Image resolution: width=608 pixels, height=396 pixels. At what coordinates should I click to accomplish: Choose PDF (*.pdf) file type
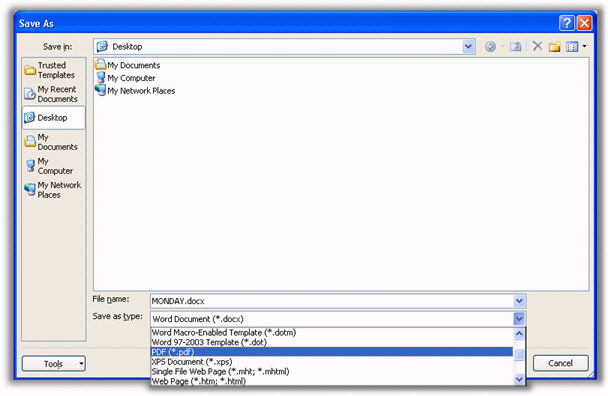tap(332, 352)
